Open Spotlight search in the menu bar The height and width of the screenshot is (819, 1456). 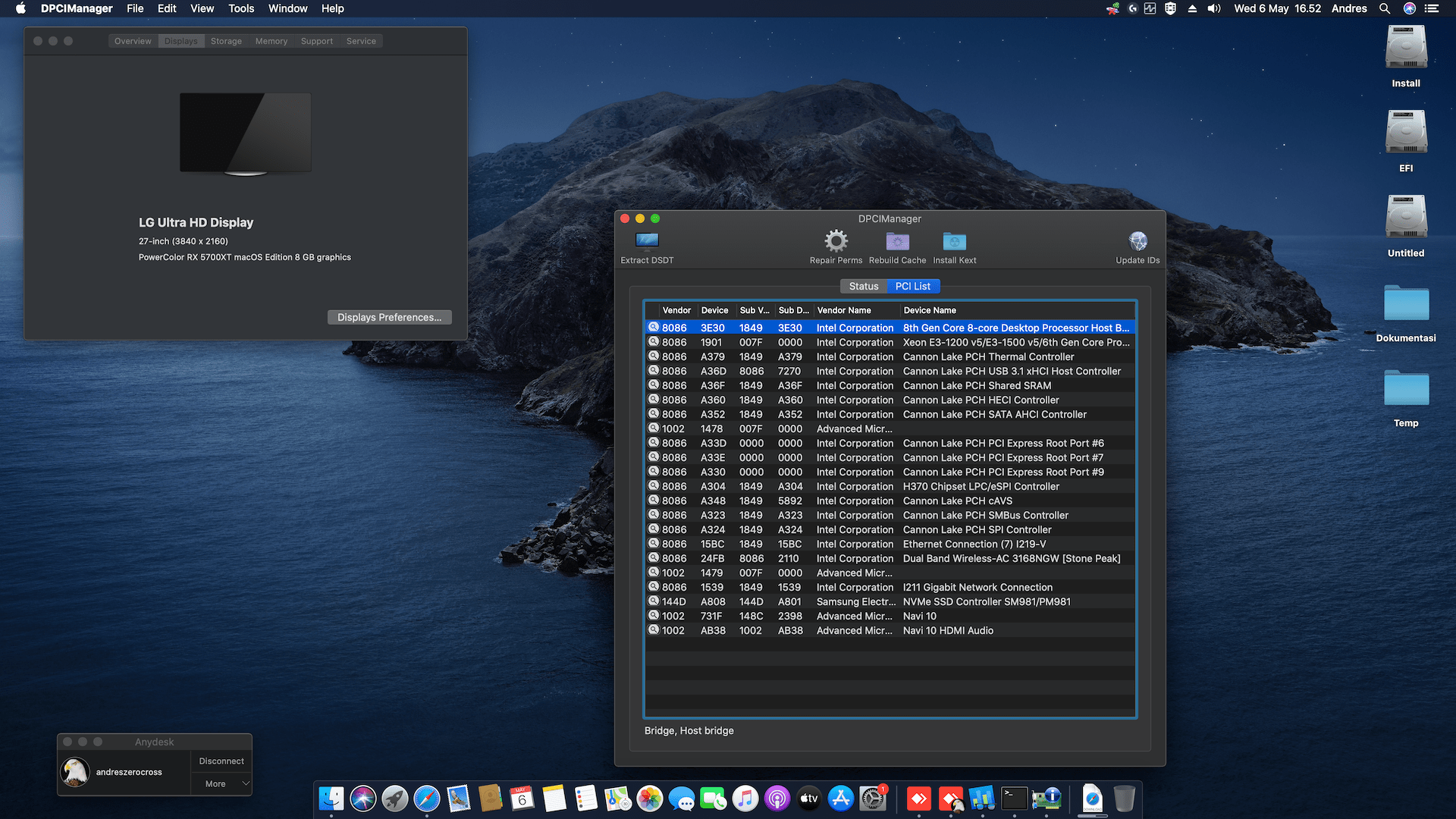(x=1385, y=8)
